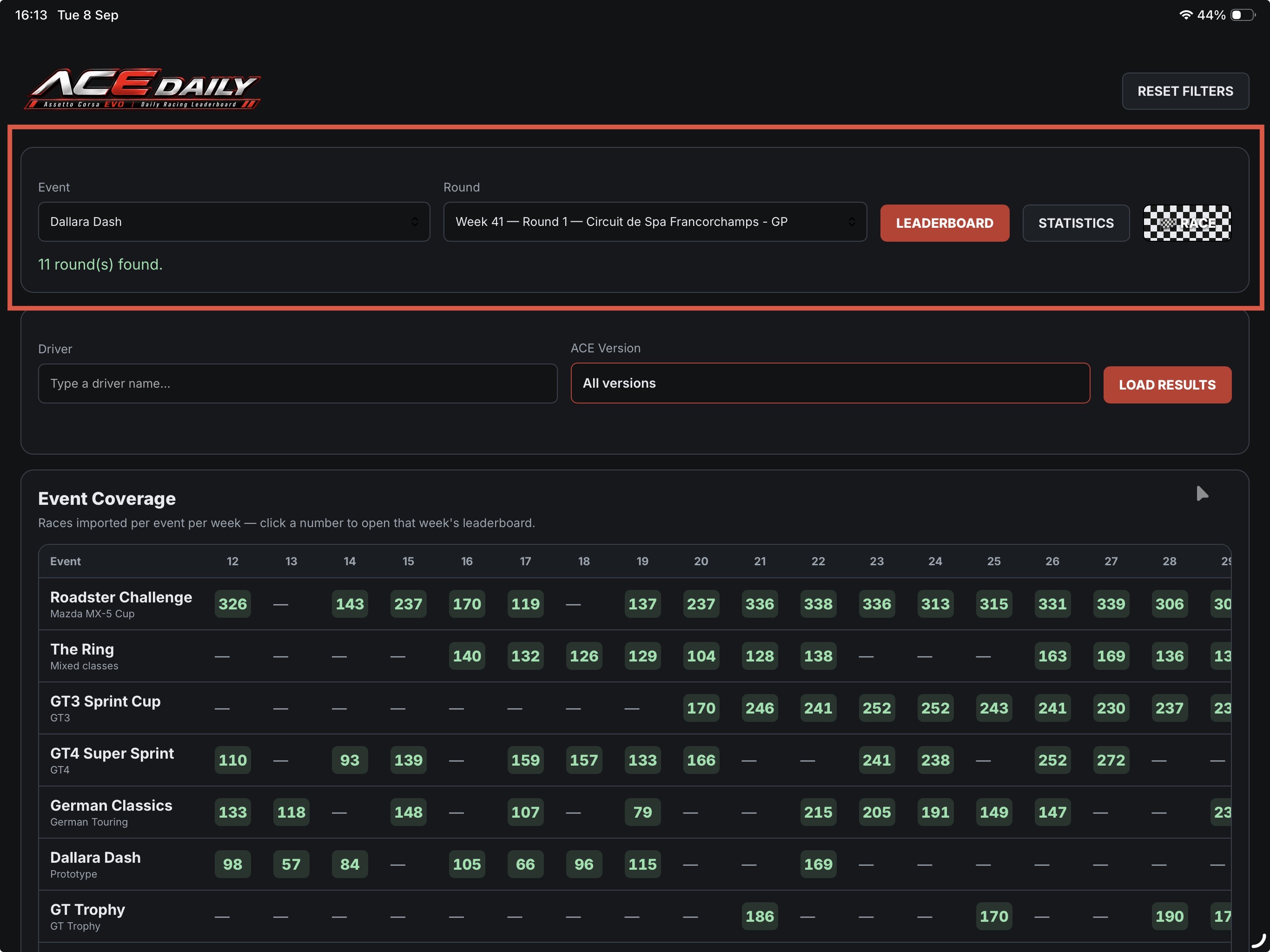Click the Roadster Challenge event name
This screenshot has height=952, width=1270.
point(121,597)
